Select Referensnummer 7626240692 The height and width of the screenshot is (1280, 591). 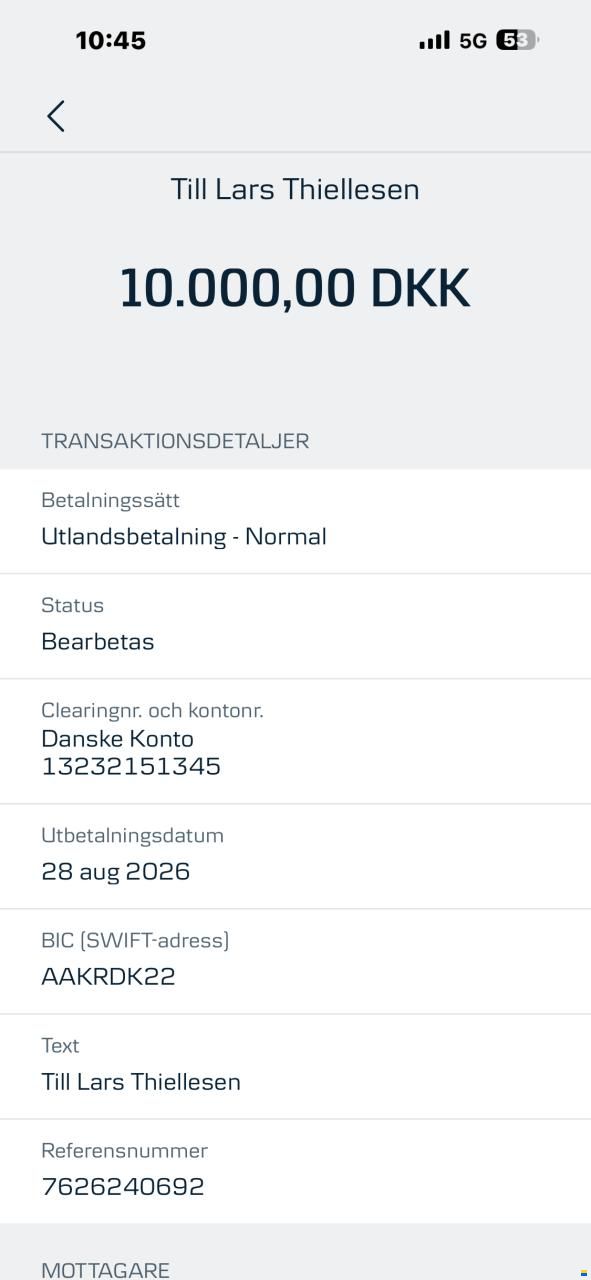tap(123, 1187)
